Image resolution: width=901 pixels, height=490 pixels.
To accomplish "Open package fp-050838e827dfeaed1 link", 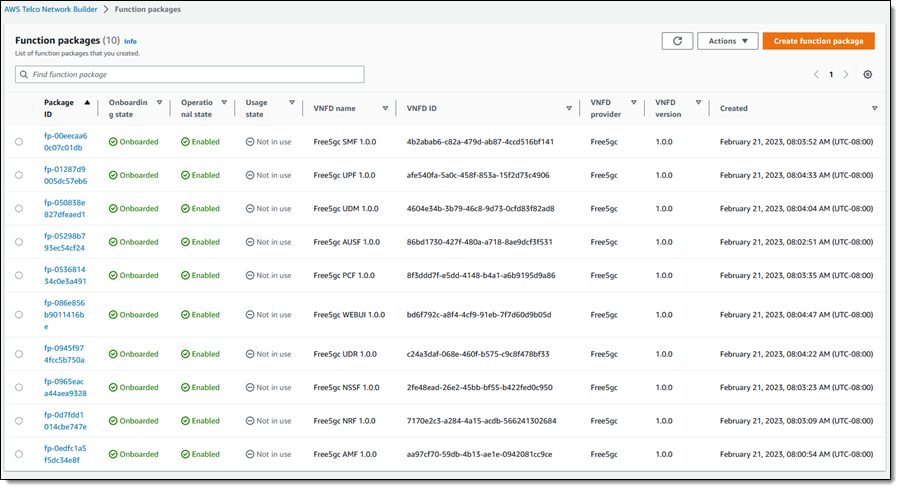I will click(x=64, y=209).
